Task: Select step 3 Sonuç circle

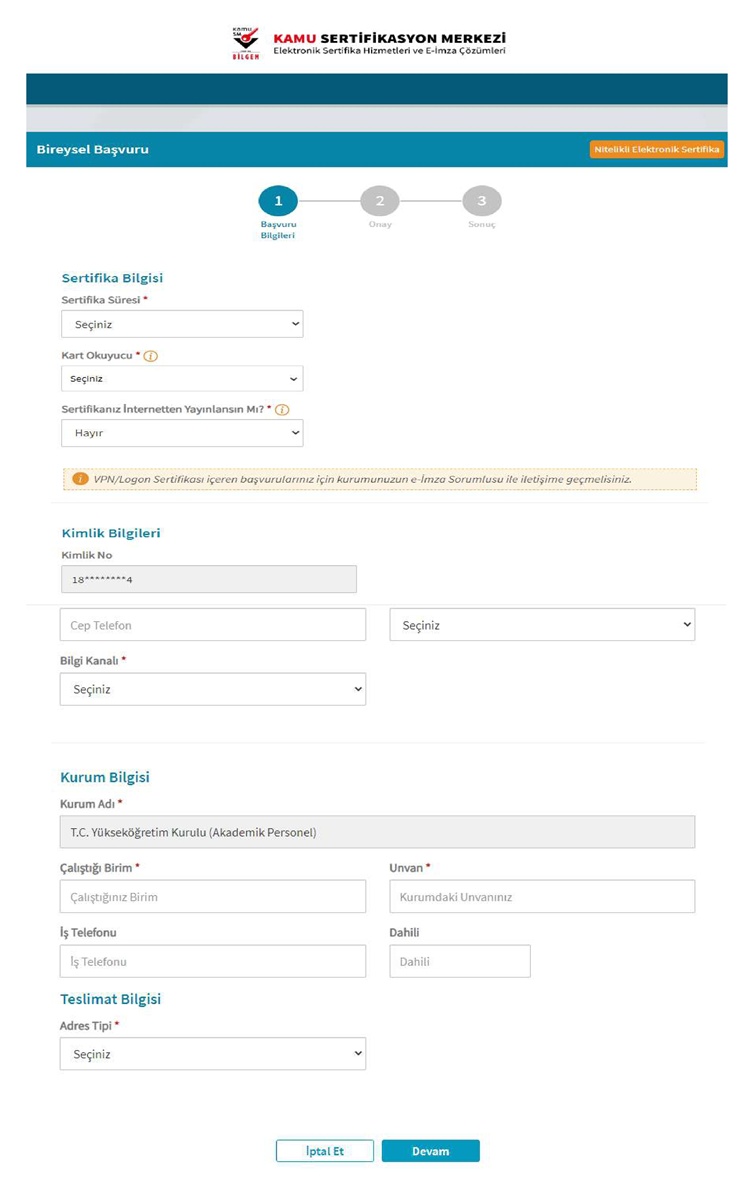Action: coord(482,201)
